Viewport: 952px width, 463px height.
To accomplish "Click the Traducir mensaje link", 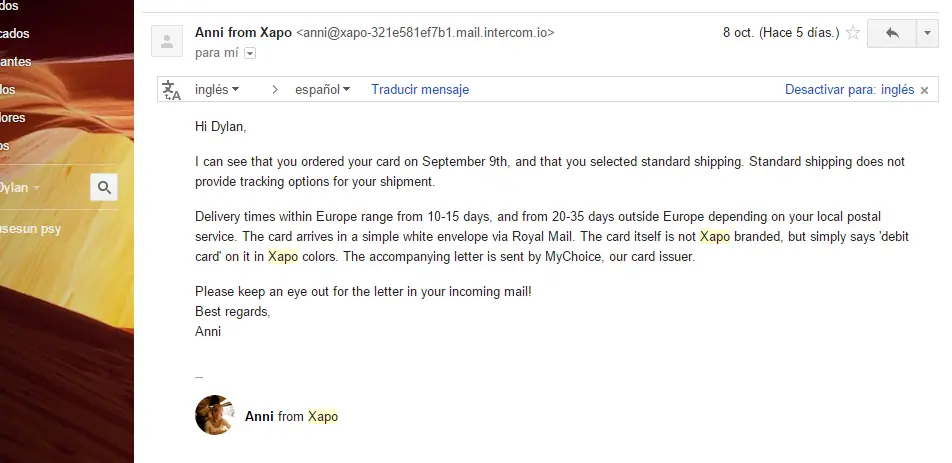I will click(x=420, y=89).
